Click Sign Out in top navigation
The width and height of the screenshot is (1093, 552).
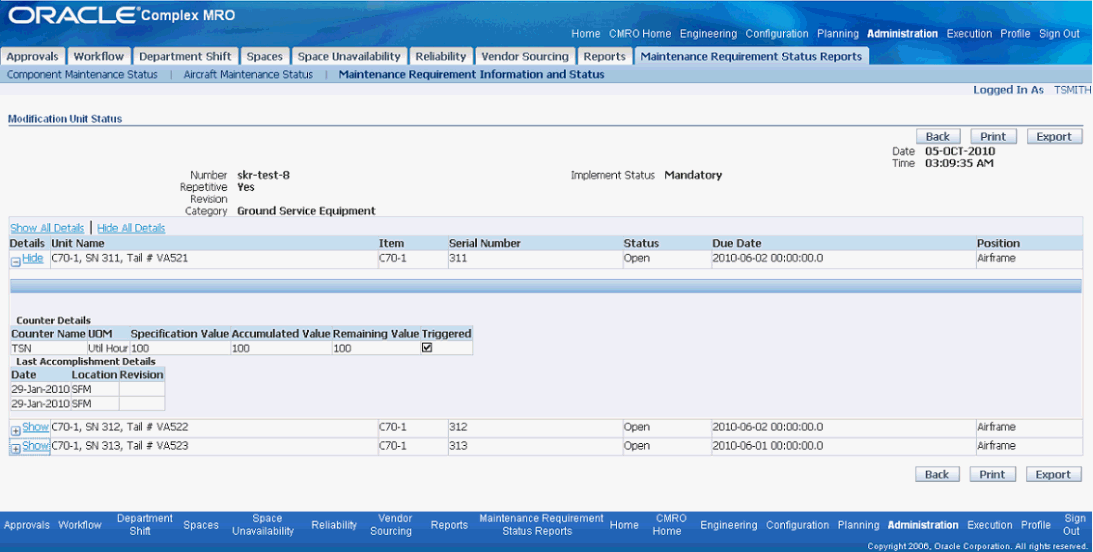1060,33
